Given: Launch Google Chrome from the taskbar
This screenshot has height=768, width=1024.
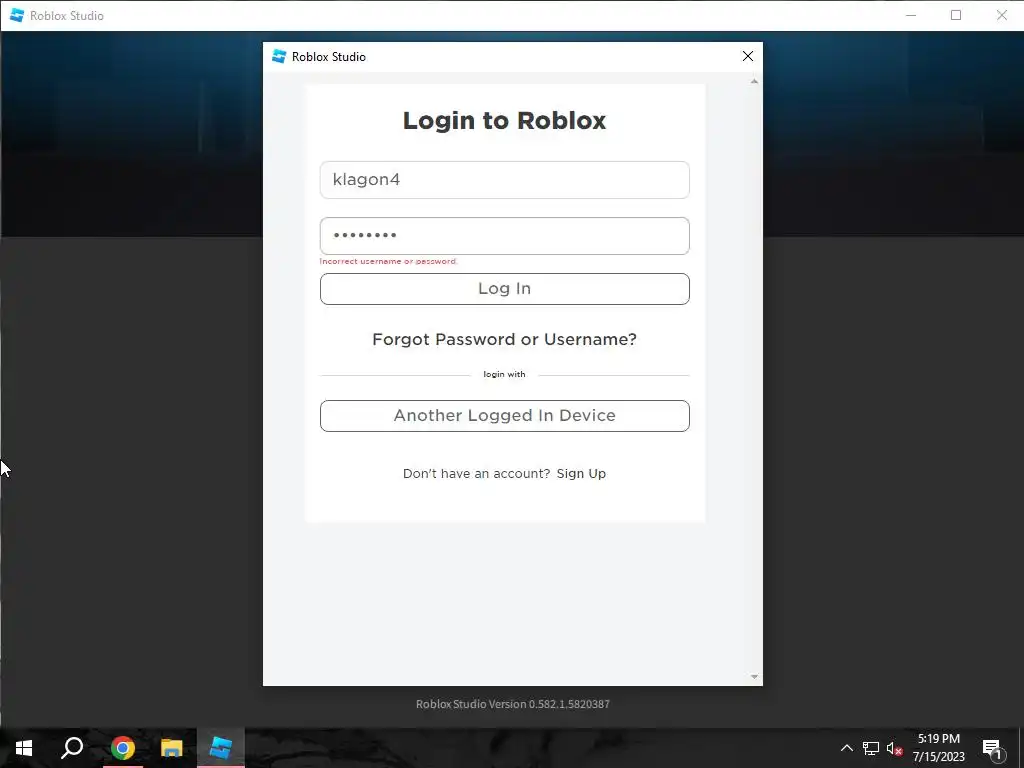Looking at the screenshot, I should tap(122, 748).
